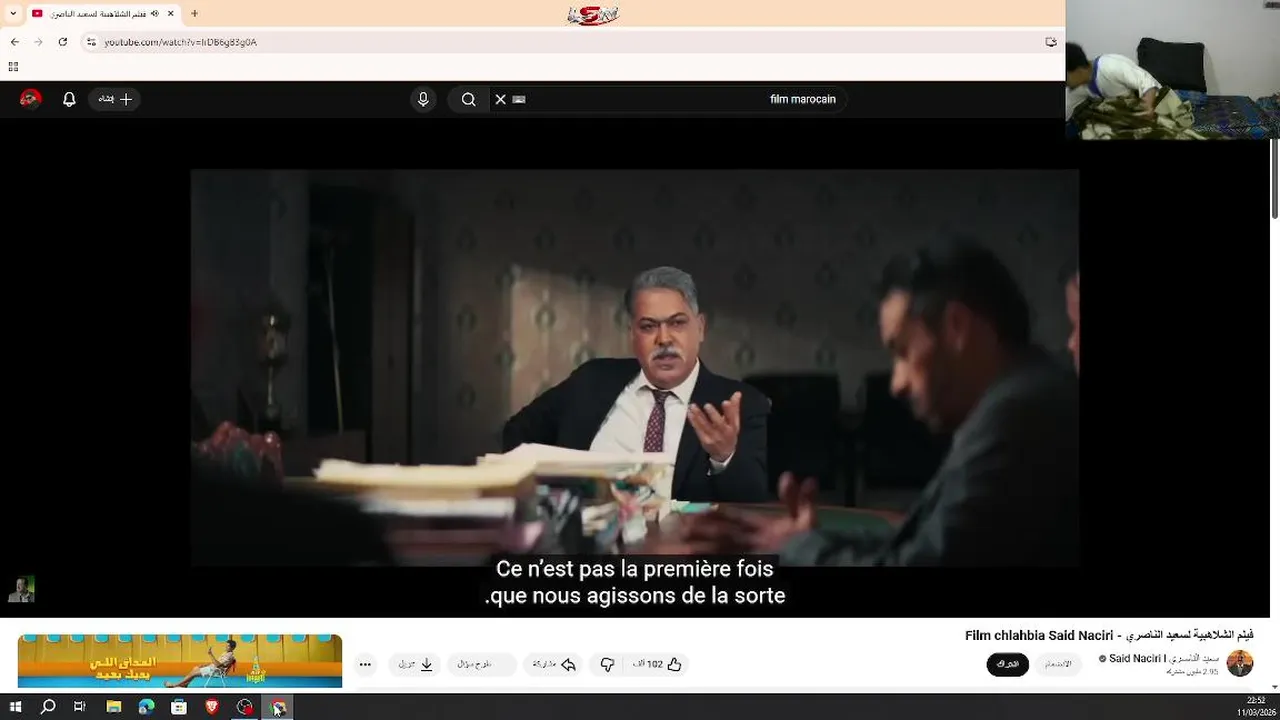1280x720 pixels.
Task: Open the Said Naciri channel name link
Action: tap(1163, 658)
